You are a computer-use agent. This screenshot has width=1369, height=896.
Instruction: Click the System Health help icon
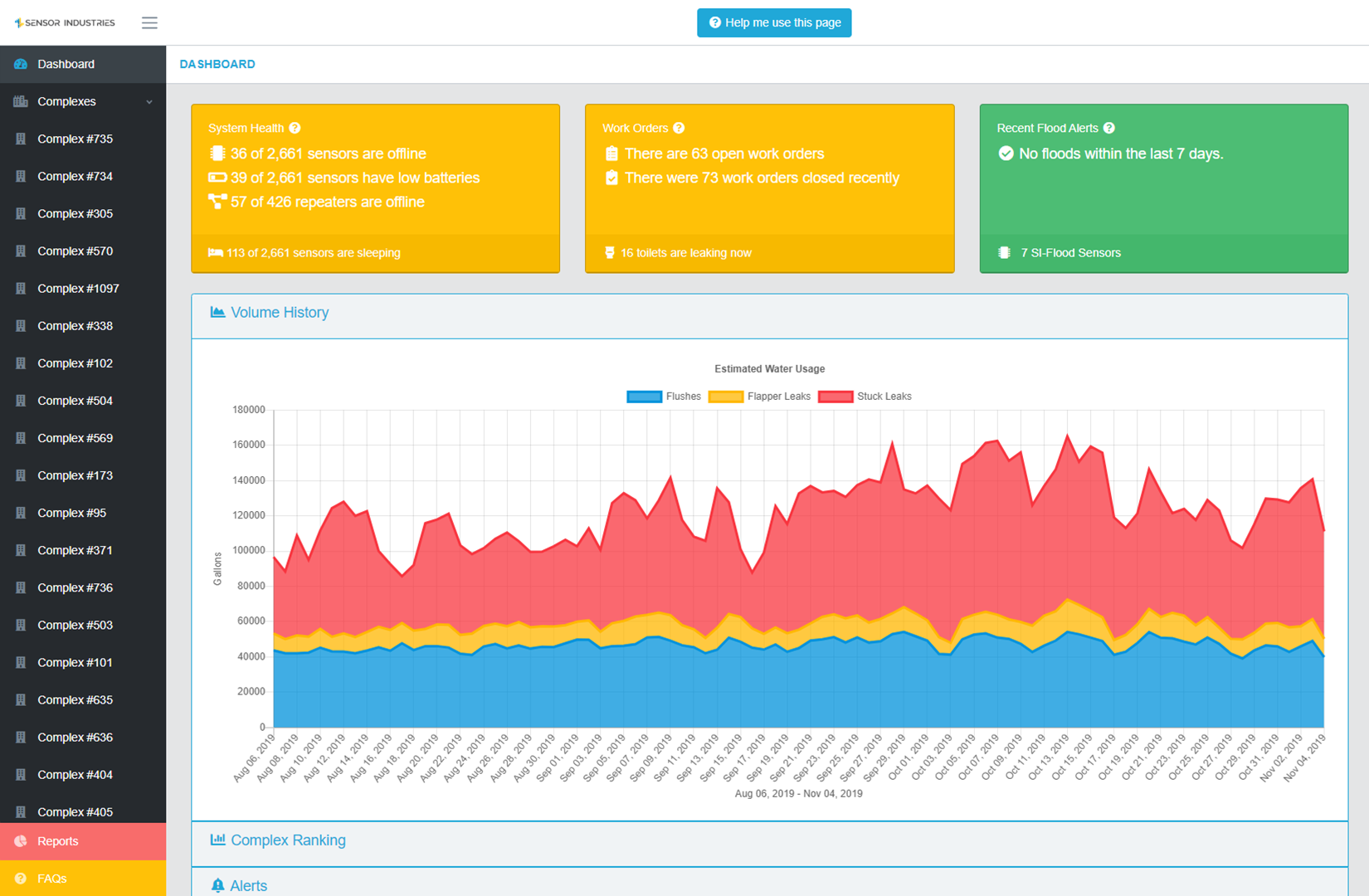(x=295, y=128)
